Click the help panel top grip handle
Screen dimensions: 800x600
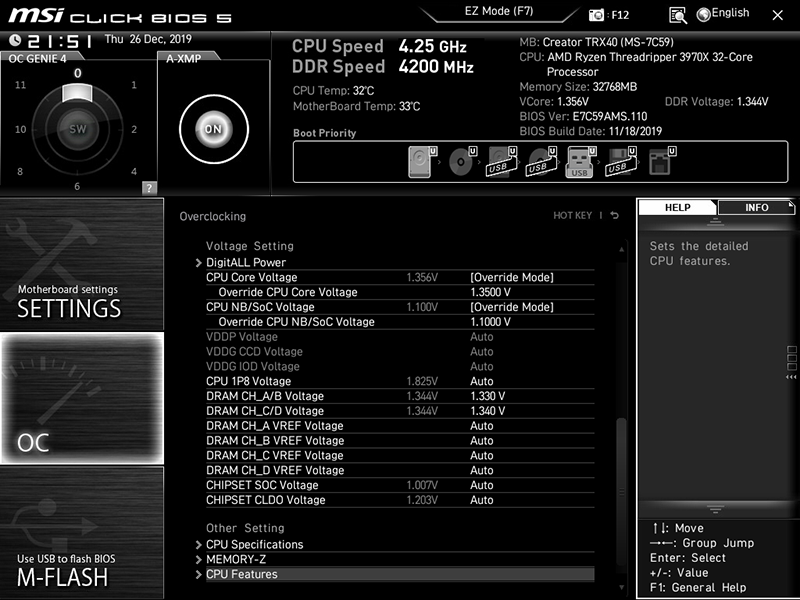point(715,221)
